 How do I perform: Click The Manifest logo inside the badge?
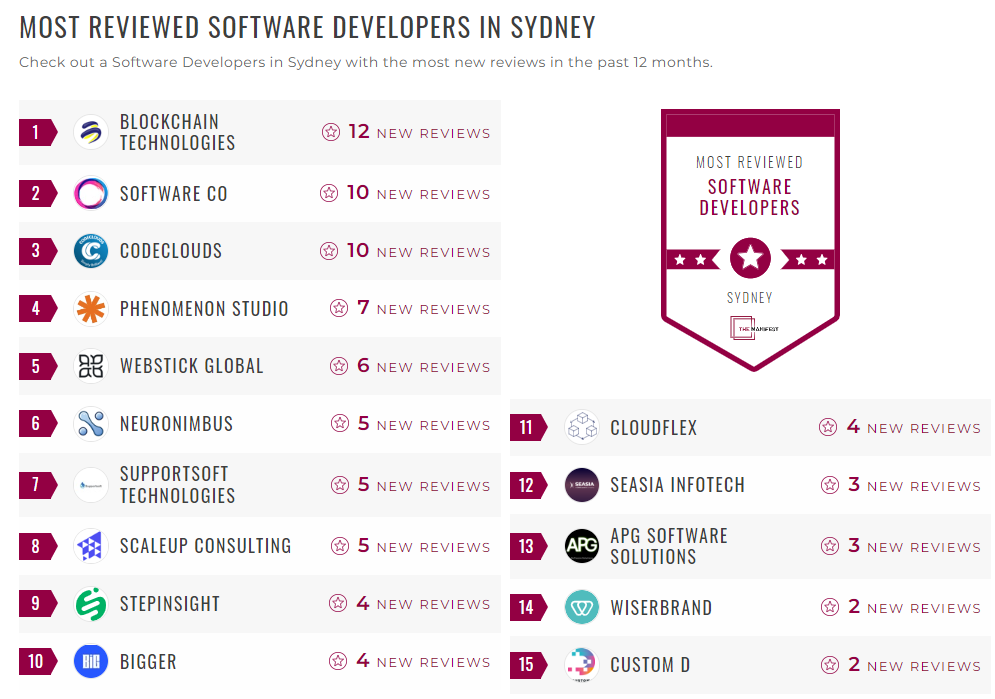[750, 327]
